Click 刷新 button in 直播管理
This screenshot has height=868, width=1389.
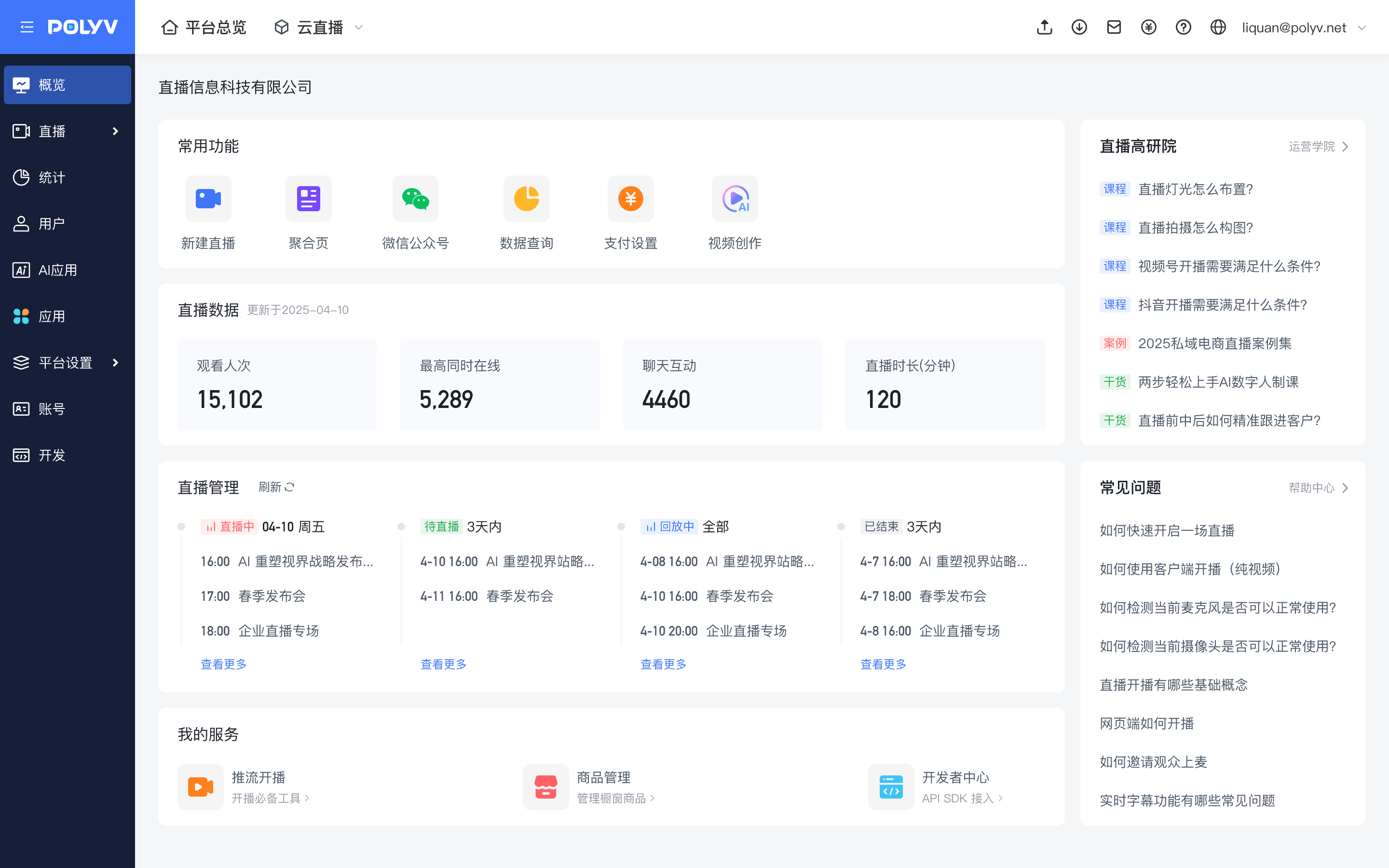pyautogui.click(x=276, y=487)
